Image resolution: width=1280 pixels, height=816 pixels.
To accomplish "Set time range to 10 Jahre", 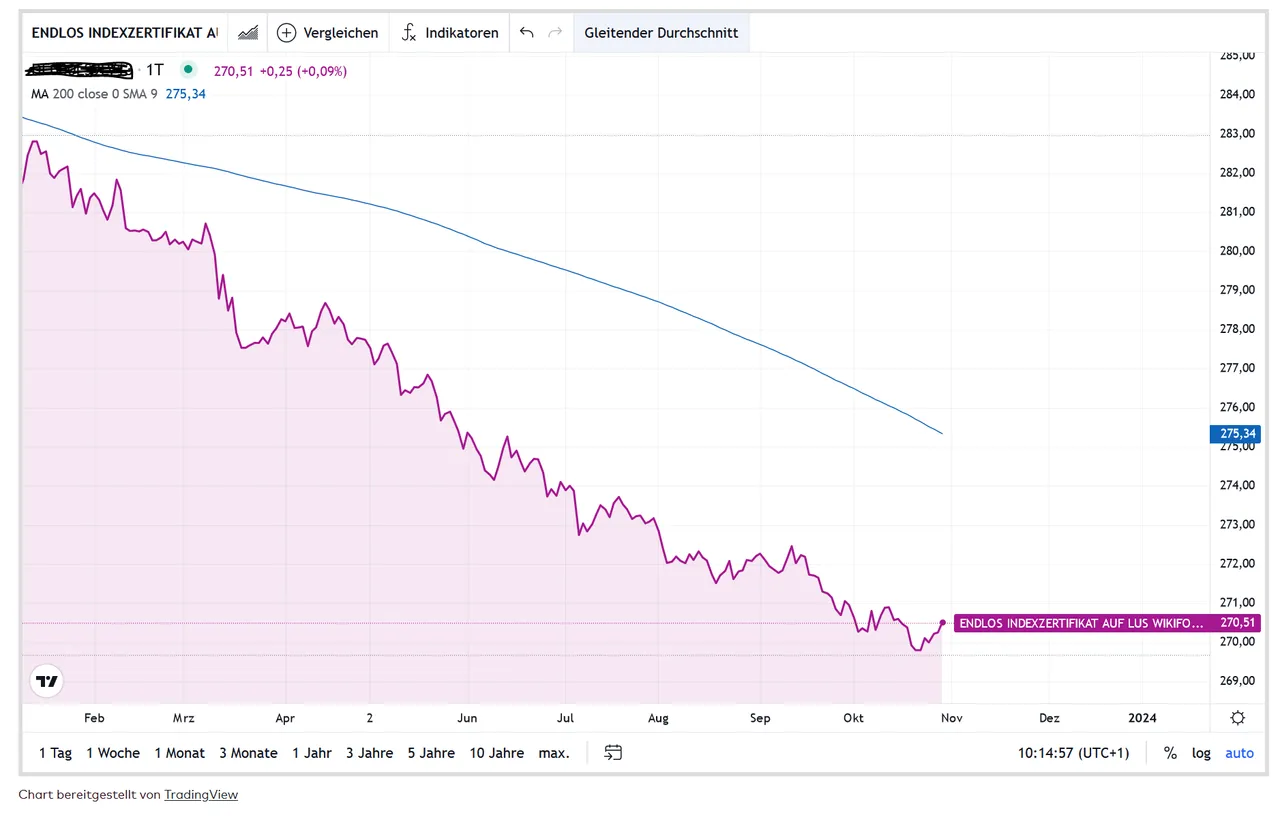I will 497,753.
